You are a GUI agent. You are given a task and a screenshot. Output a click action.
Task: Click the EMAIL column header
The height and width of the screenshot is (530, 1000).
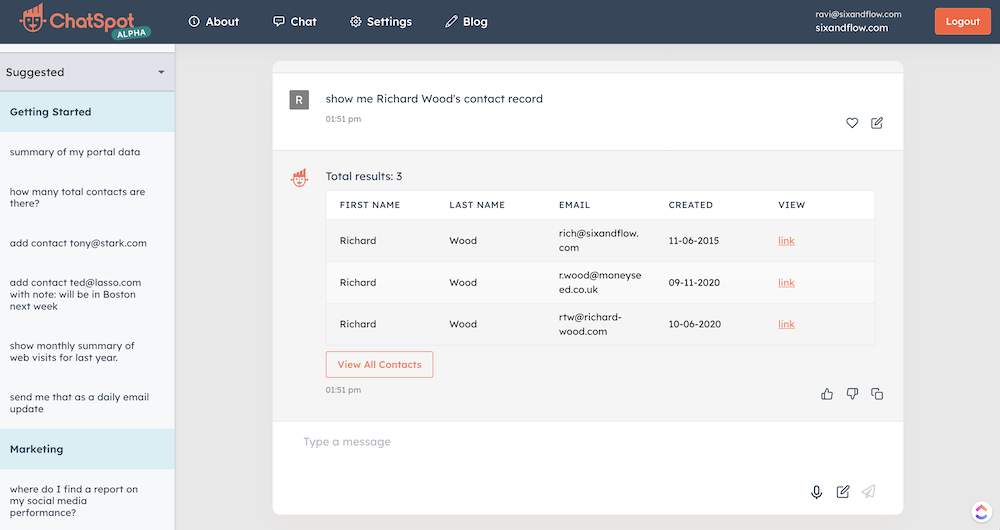pyautogui.click(x=575, y=205)
